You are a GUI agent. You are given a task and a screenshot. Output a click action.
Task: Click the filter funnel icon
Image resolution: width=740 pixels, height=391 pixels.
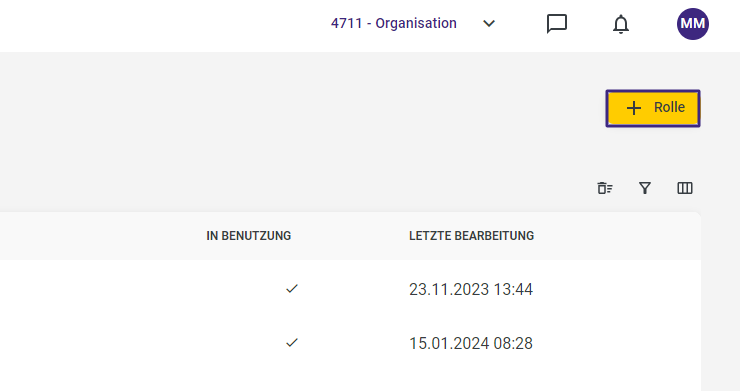pos(645,188)
